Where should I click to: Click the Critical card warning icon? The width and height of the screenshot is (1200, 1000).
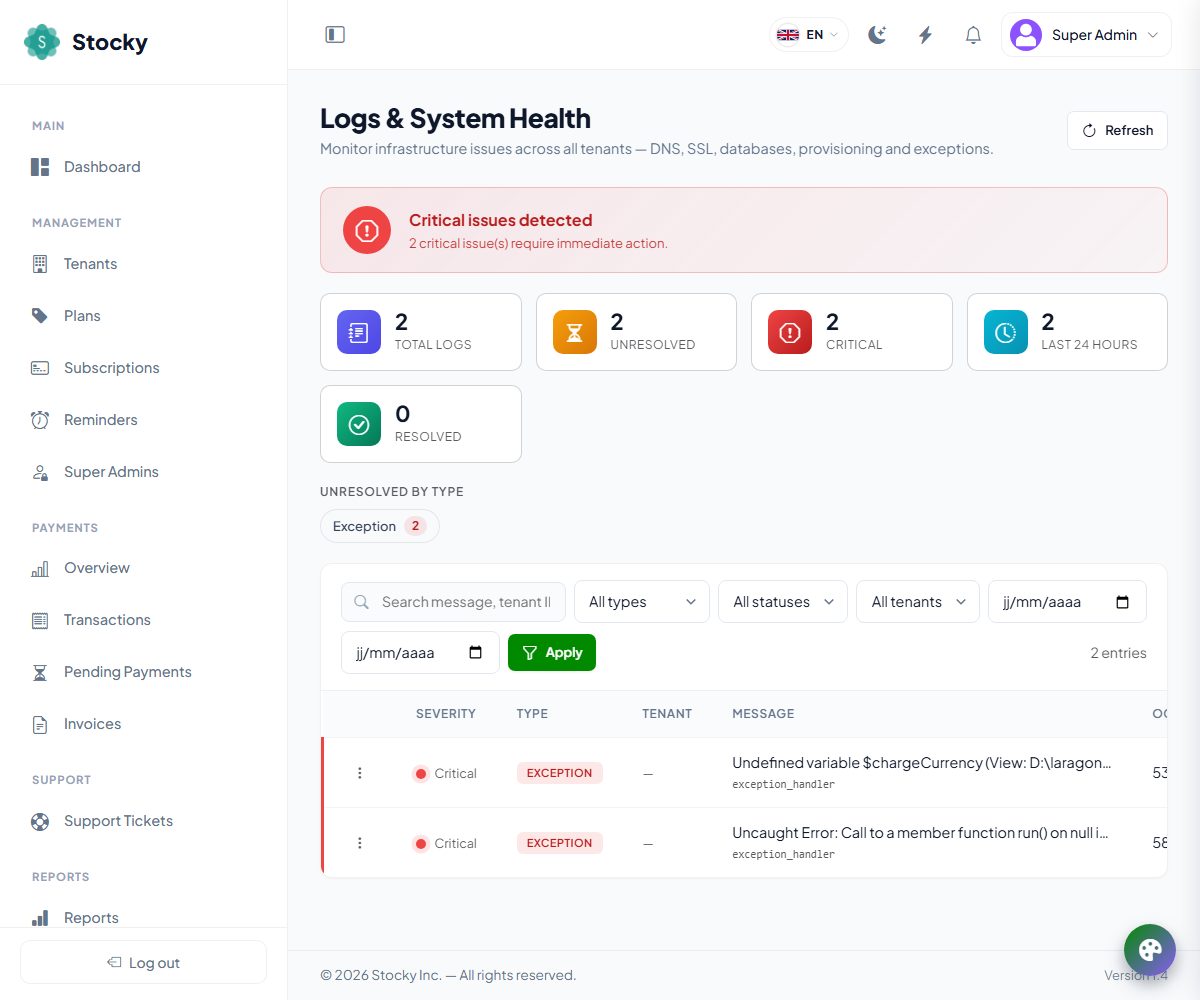click(x=790, y=332)
